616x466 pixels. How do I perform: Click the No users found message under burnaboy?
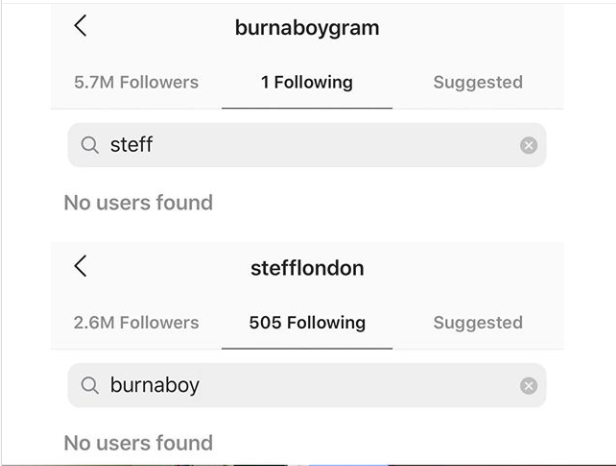pos(138,443)
